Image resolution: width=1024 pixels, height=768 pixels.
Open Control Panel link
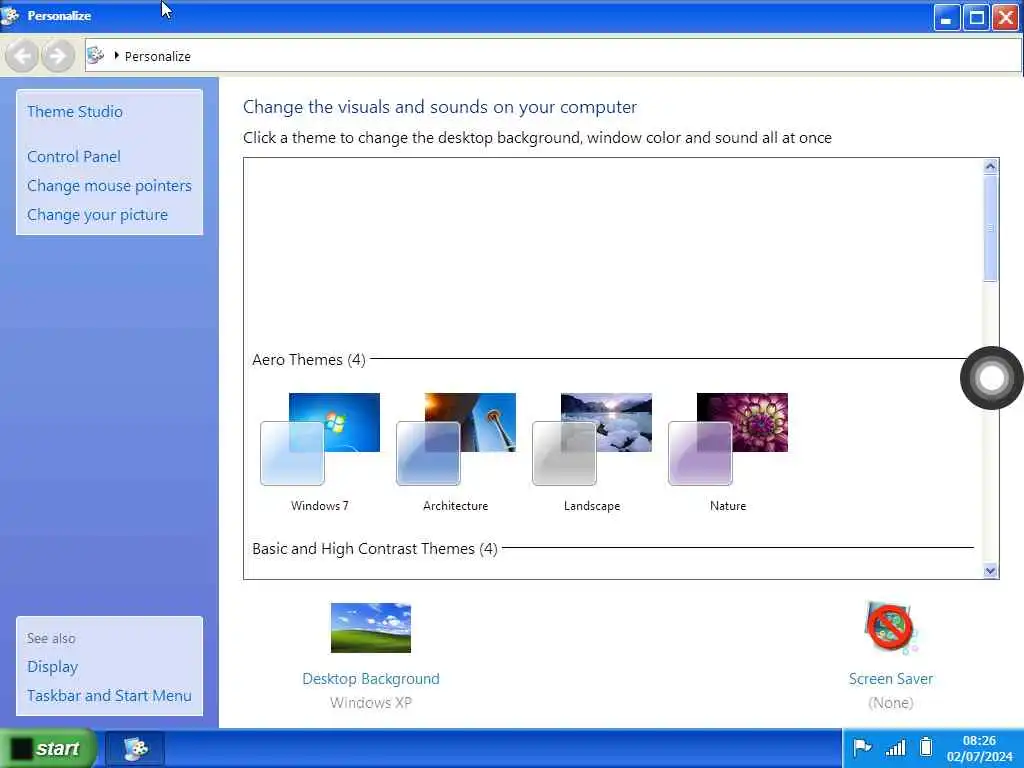click(74, 157)
